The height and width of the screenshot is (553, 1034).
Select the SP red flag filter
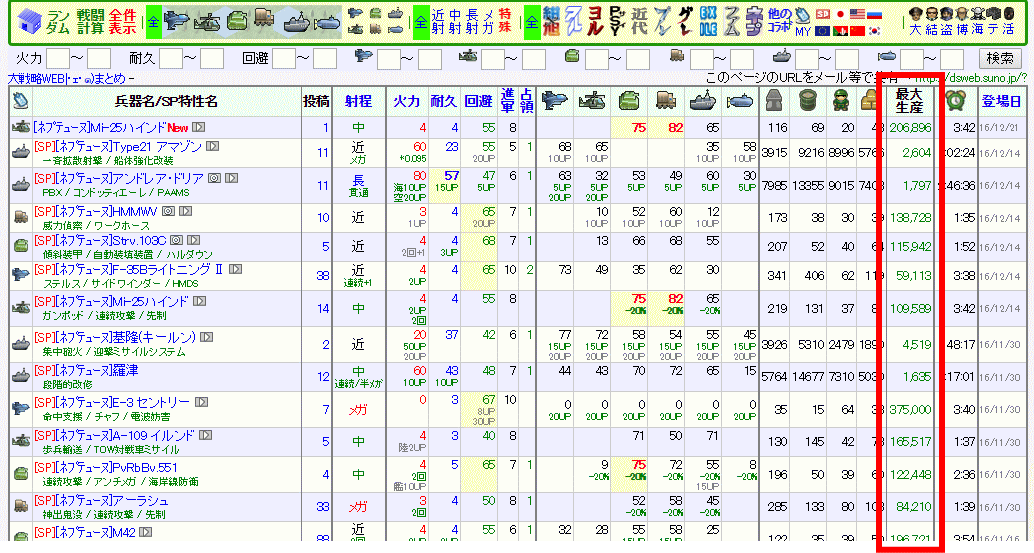[x=822, y=14]
